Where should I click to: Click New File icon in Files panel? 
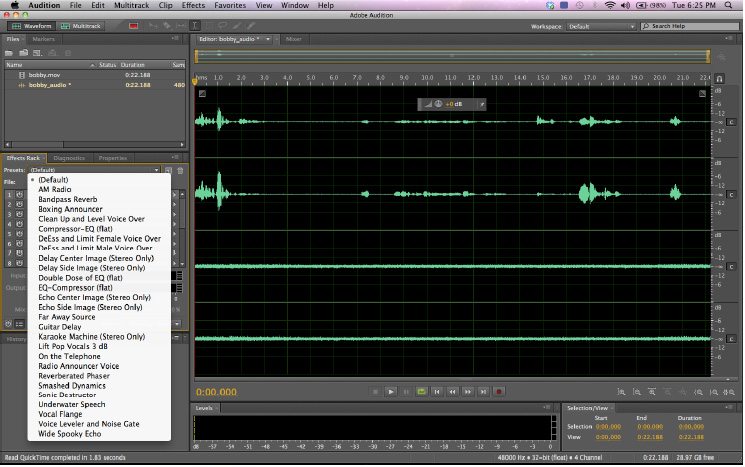coord(38,53)
